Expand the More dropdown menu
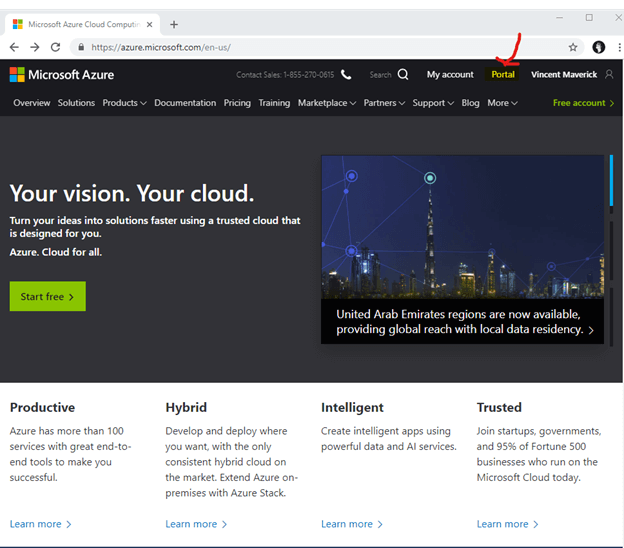This screenshot has width=624, height=548. (502, 103)
